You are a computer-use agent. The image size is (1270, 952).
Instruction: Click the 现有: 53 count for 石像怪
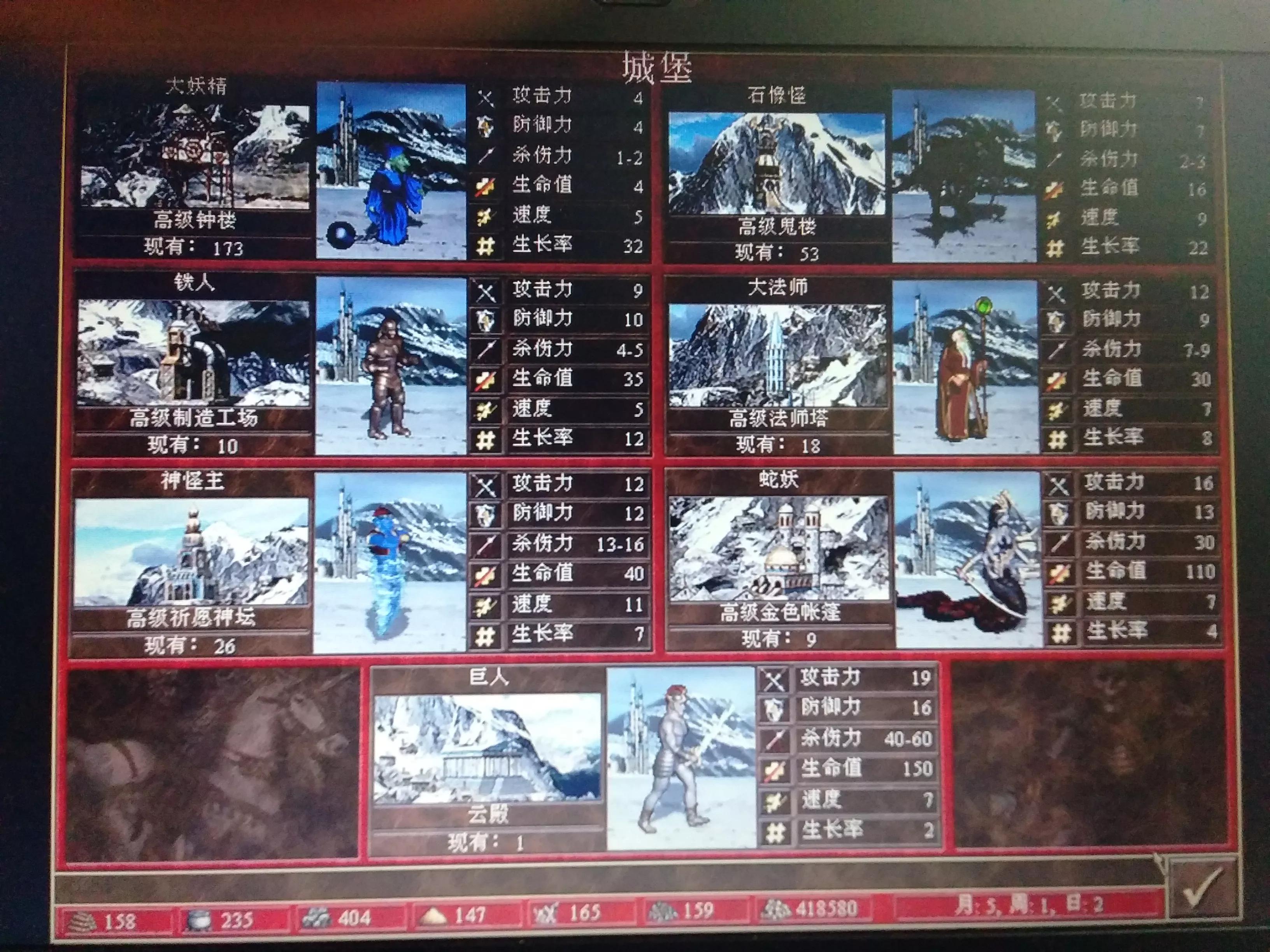(x=777, y=253)
